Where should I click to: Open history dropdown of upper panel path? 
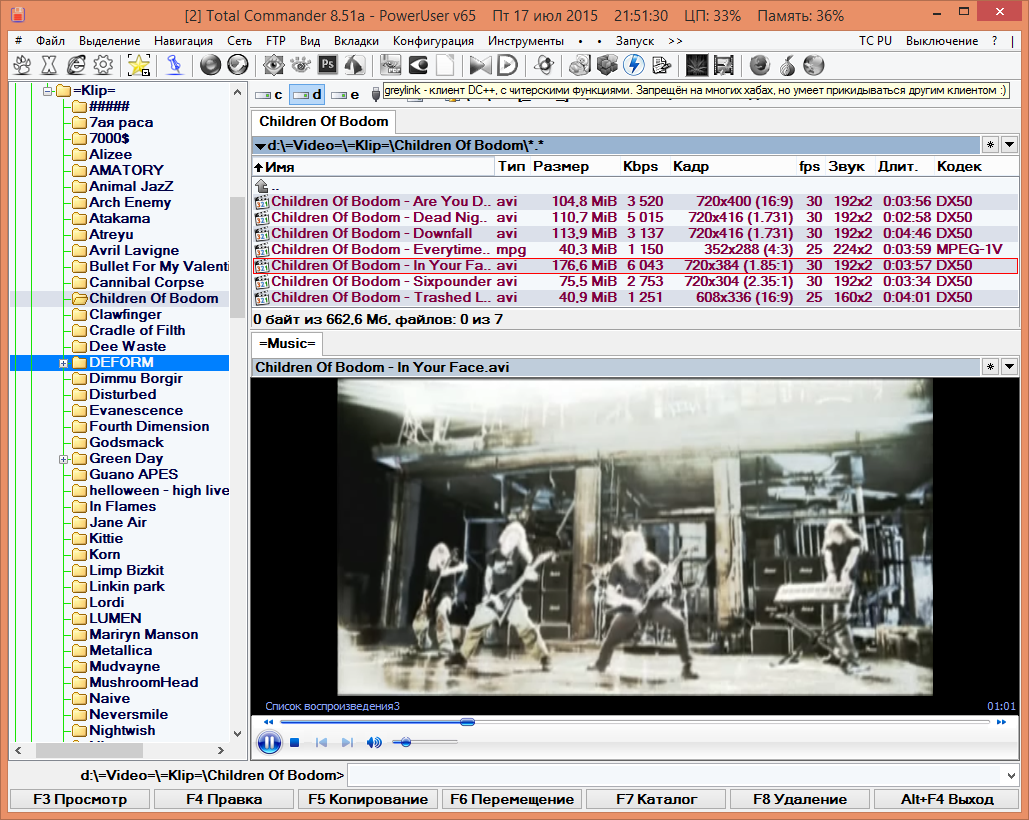[x=1009, y=144]
